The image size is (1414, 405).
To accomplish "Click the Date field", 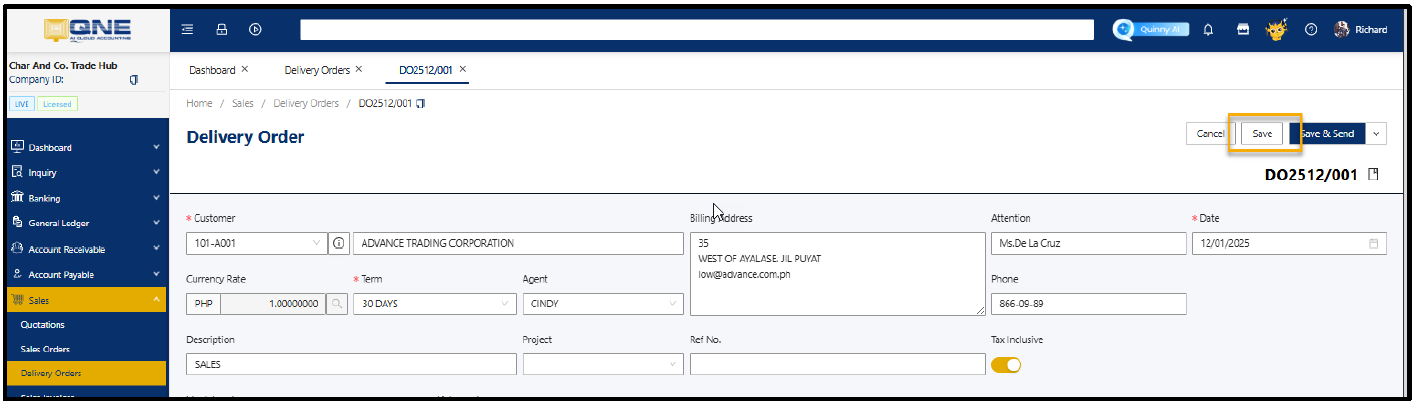I will pyautogui.click(x=1289, y=243).
